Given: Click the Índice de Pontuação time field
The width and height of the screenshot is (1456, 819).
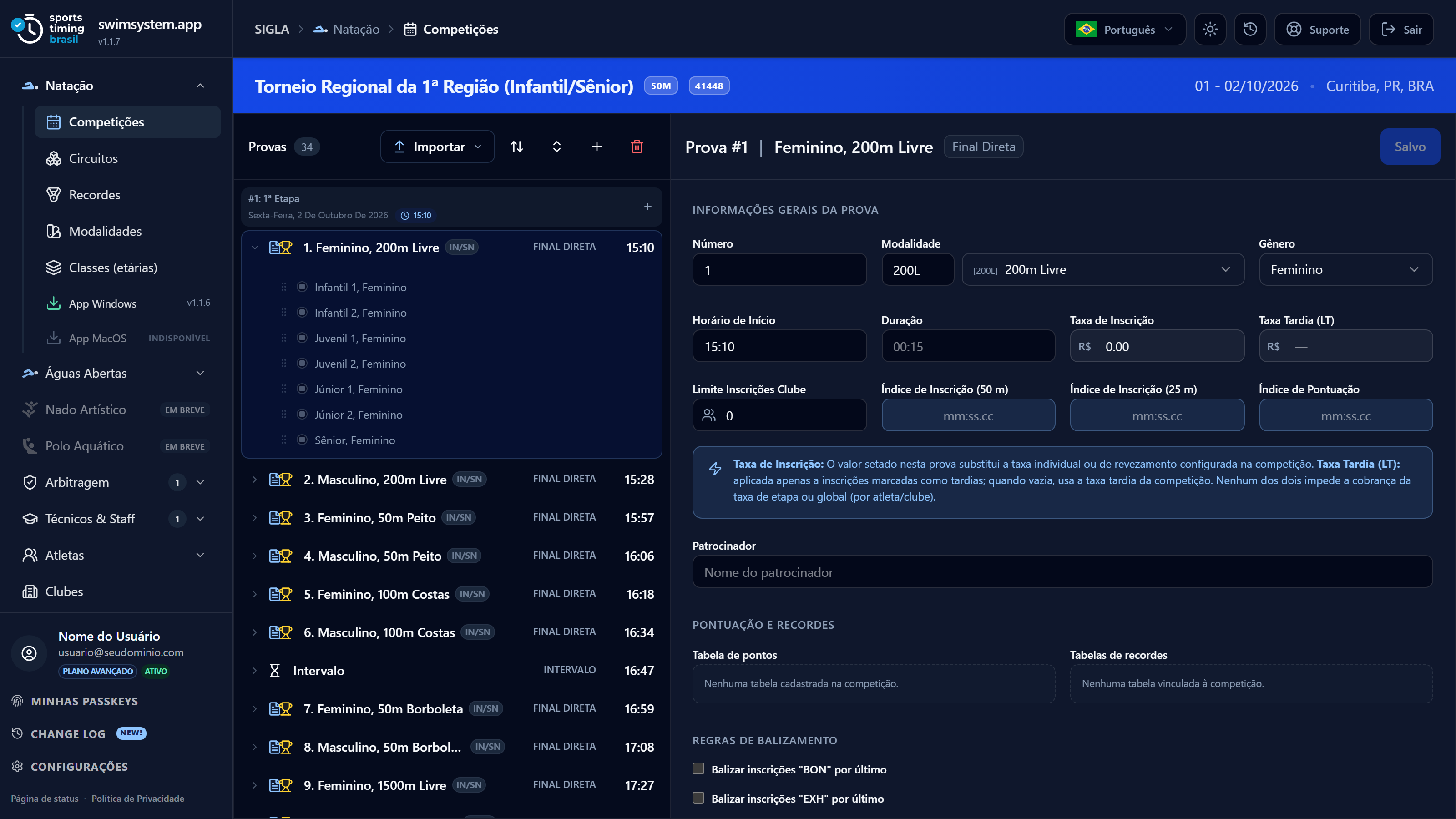Looking at the screenshot, I should (1346, 415).
